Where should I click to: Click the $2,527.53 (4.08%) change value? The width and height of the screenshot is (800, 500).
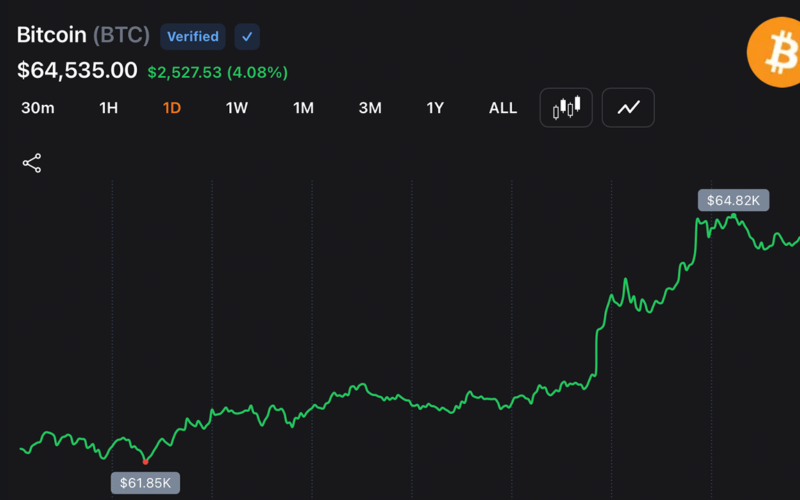click(x=218, y=72)
